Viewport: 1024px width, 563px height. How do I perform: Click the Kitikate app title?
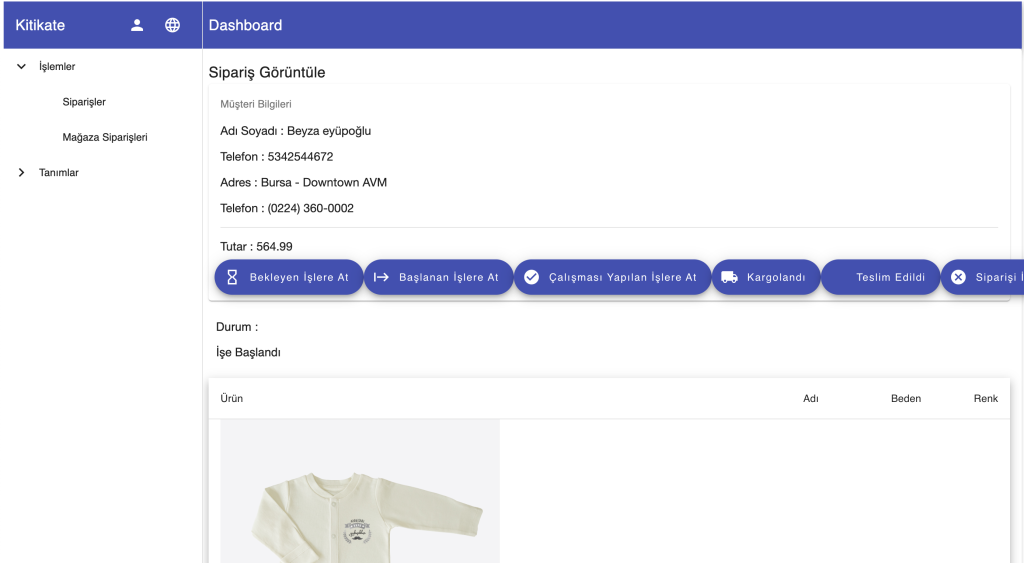[x=40, y=25]
